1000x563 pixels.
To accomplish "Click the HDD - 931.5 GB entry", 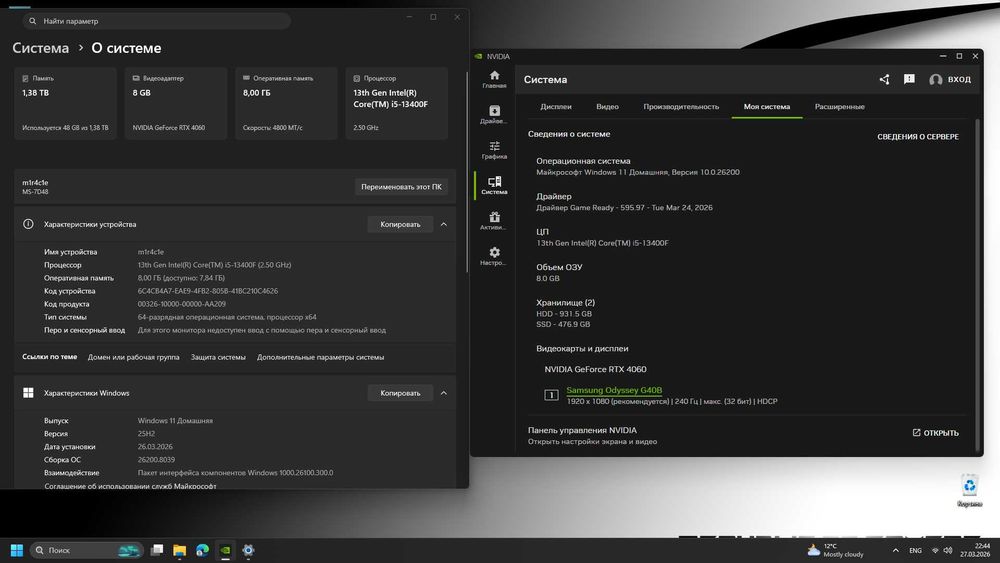I will pyautogui.click(x=564, y=314).
